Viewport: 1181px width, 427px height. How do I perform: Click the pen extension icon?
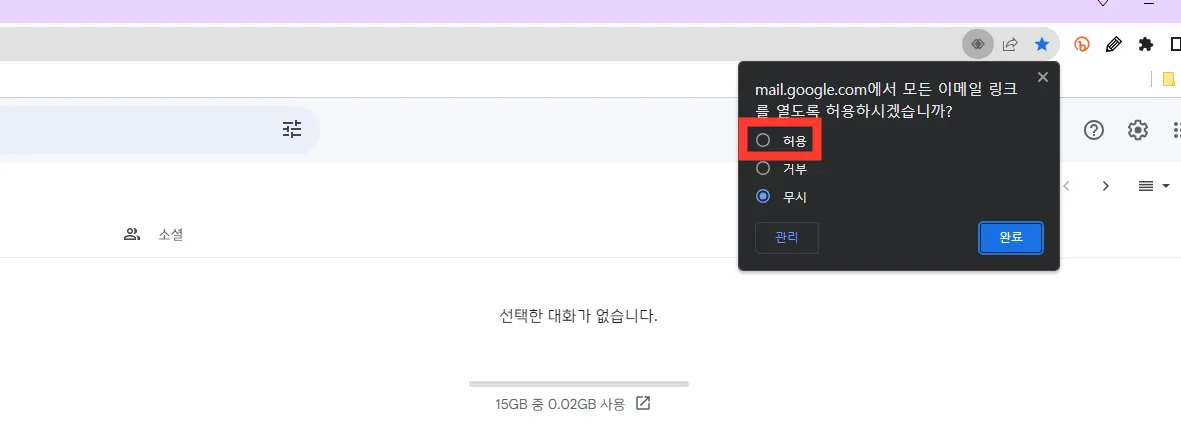pyautogui.click(x=1113, y=44)
